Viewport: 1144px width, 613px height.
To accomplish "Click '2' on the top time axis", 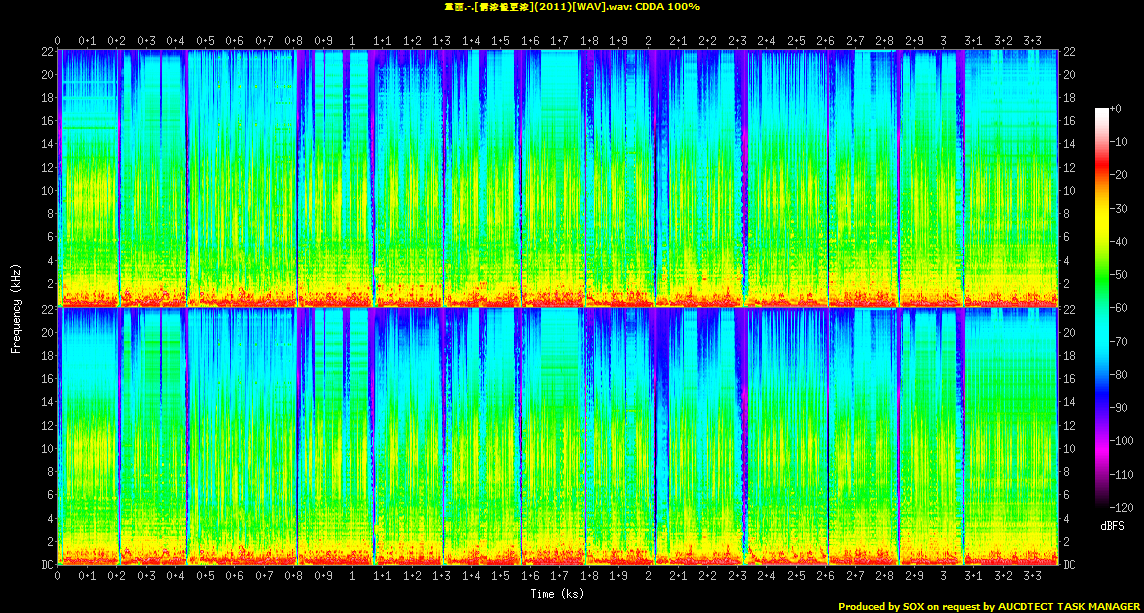I will [649, 41].
